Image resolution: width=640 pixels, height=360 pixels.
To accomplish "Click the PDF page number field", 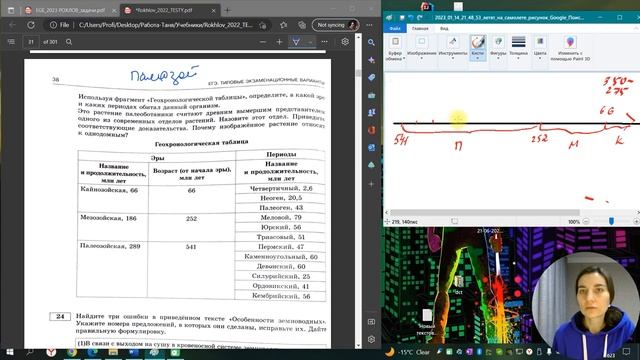I will click(31, 42).
